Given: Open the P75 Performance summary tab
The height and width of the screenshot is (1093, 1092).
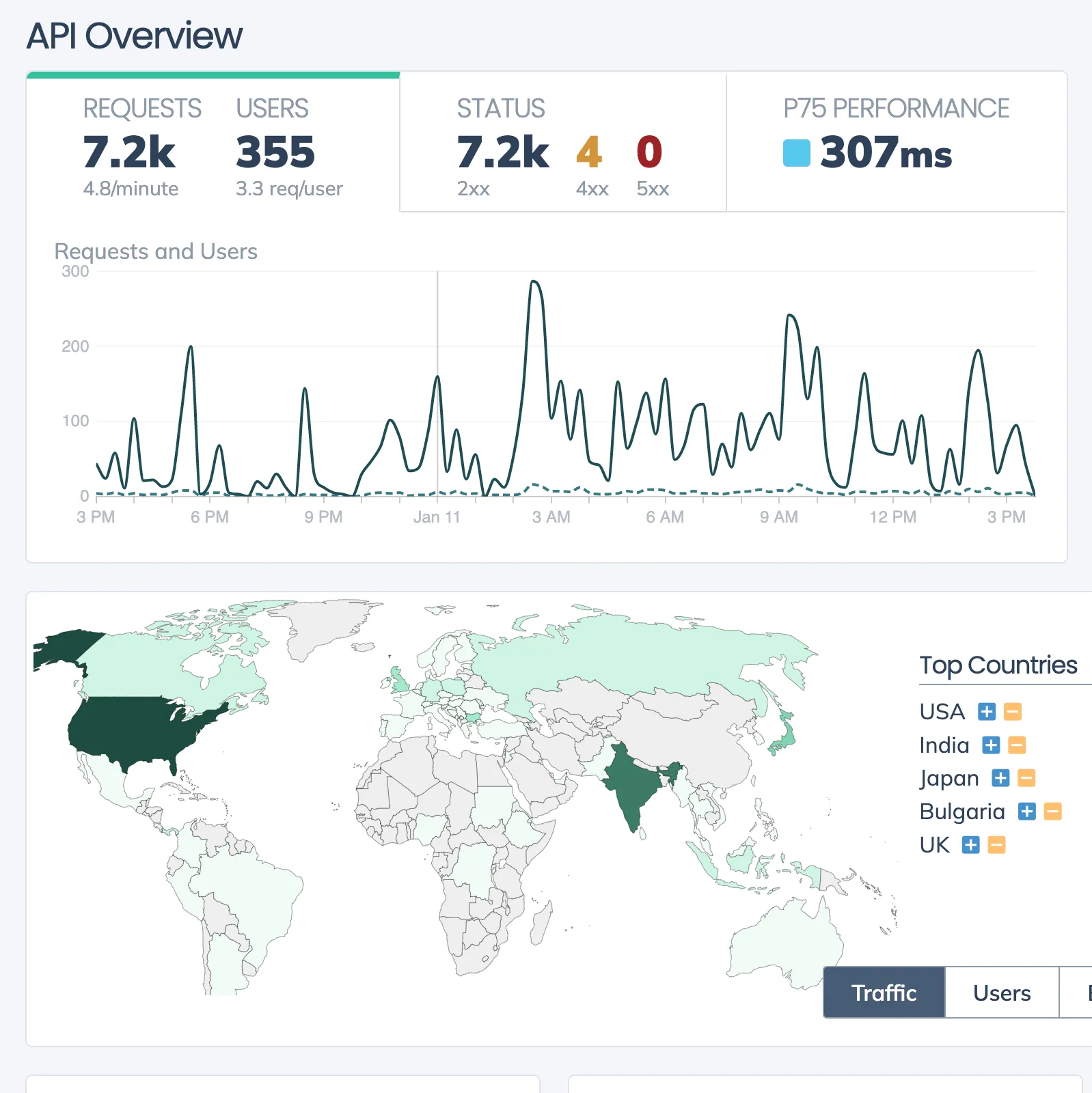Looking at the screenshot, I should [x=897, y=143].
